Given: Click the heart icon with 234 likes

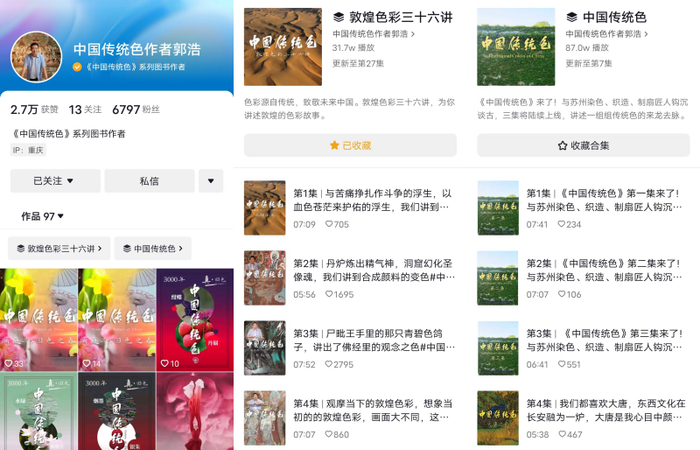Looking at the screenshot, I should [x=562, y=224].
